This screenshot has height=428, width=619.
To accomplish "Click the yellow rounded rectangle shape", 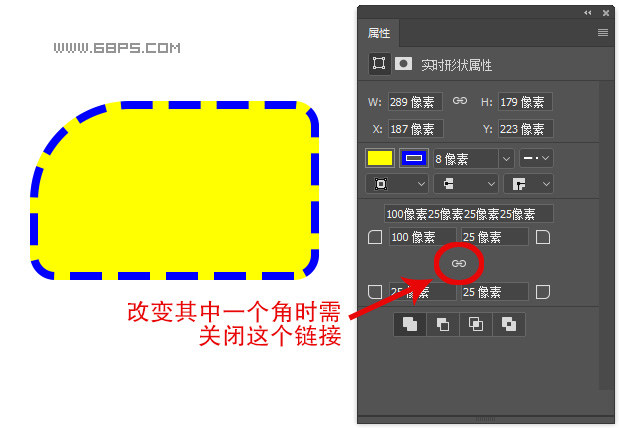I will 174,191.
